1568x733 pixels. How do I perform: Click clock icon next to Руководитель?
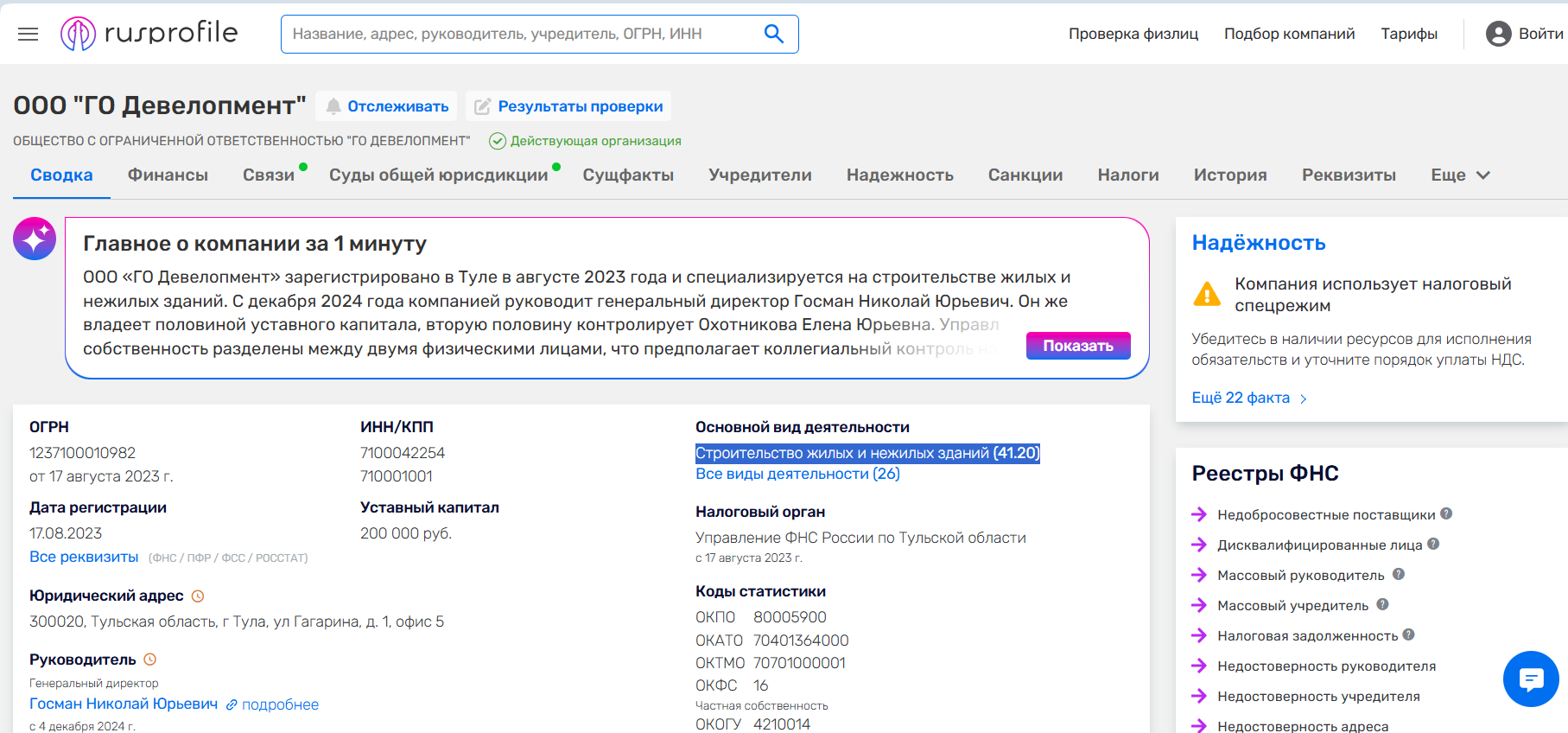(x=150, y=660)
